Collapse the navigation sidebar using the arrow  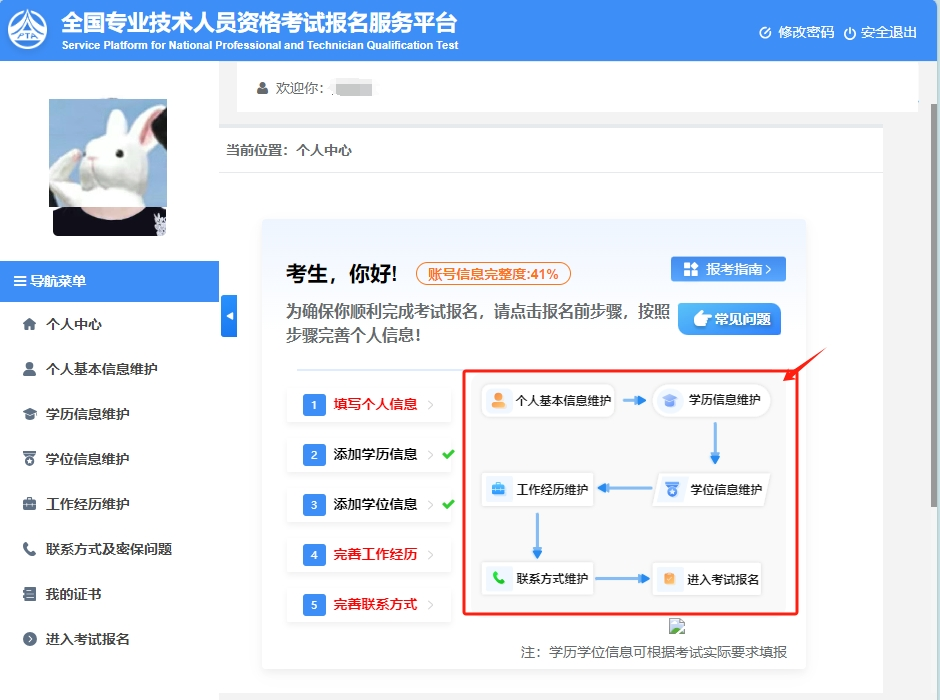click(229, 316)
